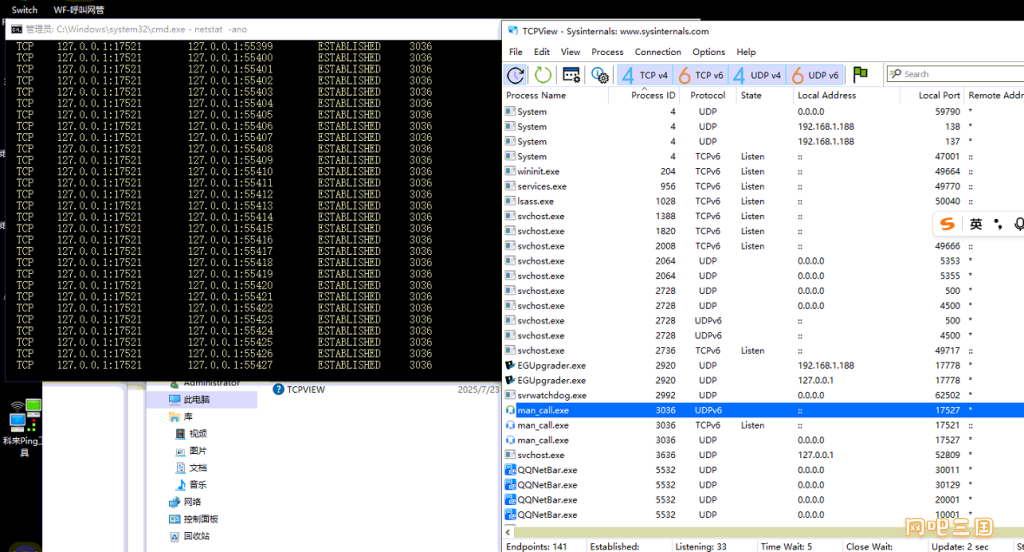
Task: Toggle the TCP v4 filter
Action: pos(645,75)
